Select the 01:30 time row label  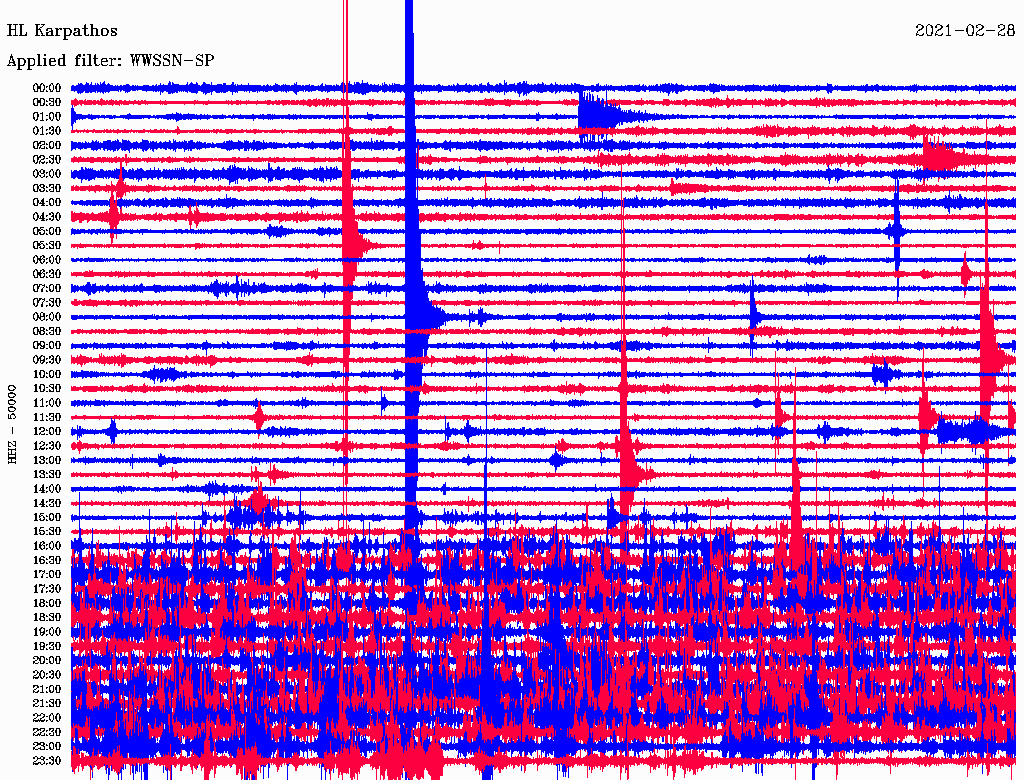click(x=47, y=131)
